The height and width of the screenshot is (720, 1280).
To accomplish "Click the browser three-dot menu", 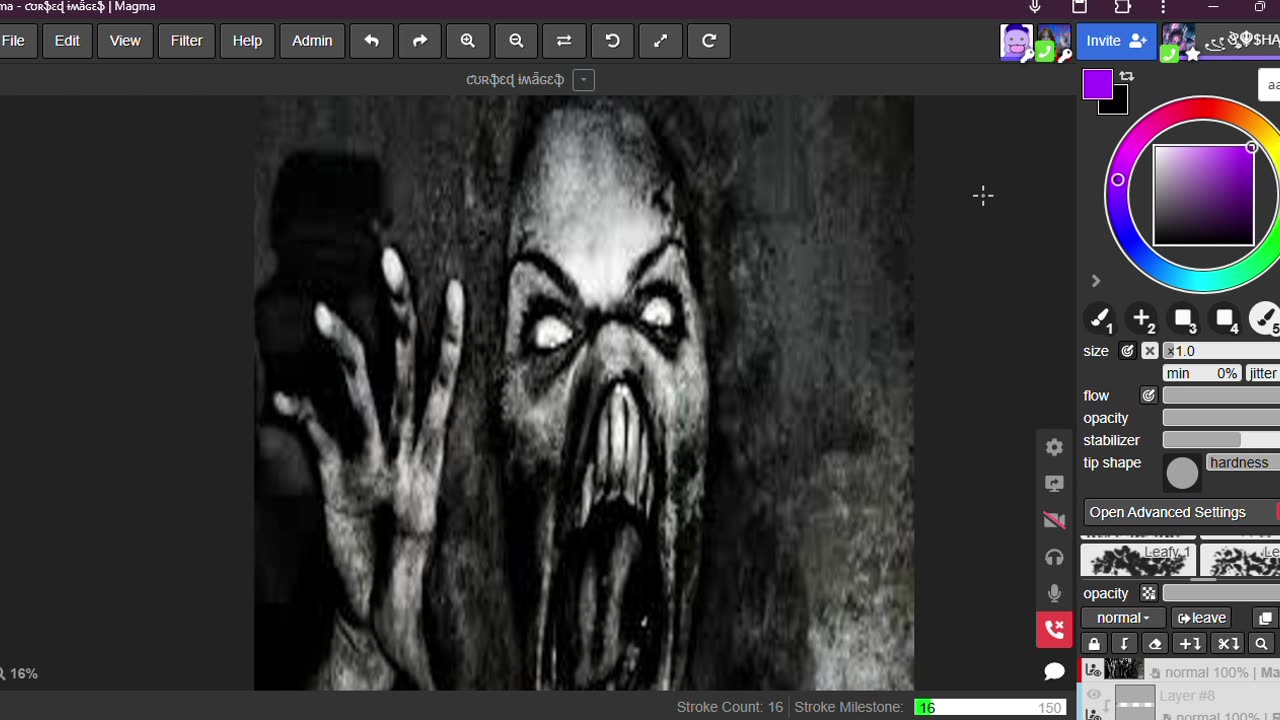I will pos(1163,7).
